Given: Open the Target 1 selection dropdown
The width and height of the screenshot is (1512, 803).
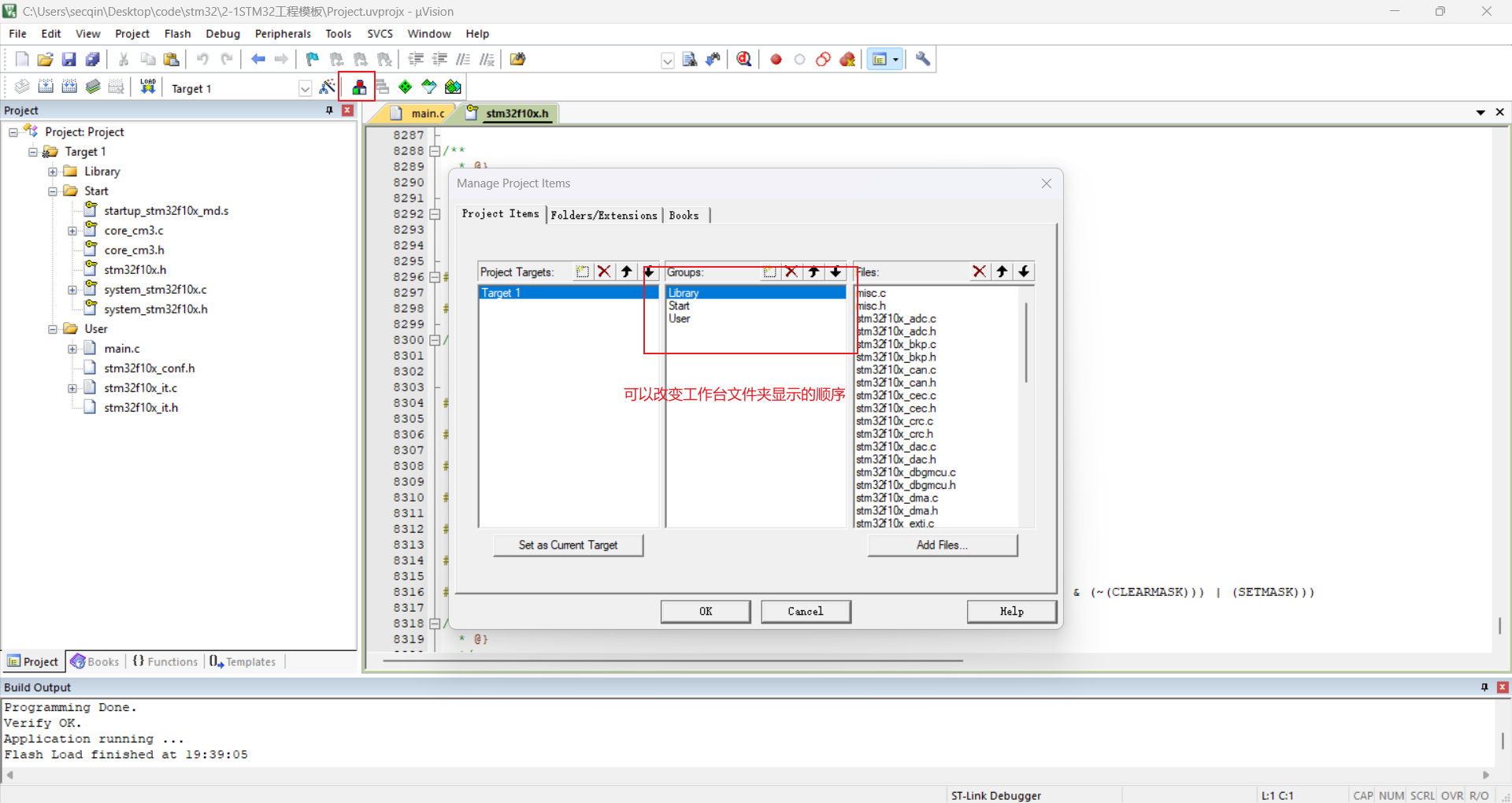Looking at the screenshot, I should click(306, 88).
